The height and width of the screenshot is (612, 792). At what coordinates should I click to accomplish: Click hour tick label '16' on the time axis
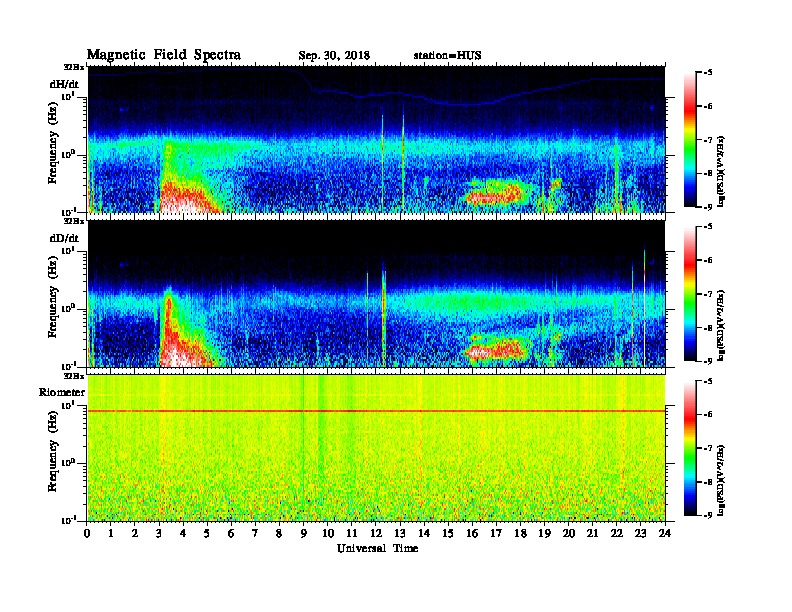pyautogui.click(x=472, y=534)
